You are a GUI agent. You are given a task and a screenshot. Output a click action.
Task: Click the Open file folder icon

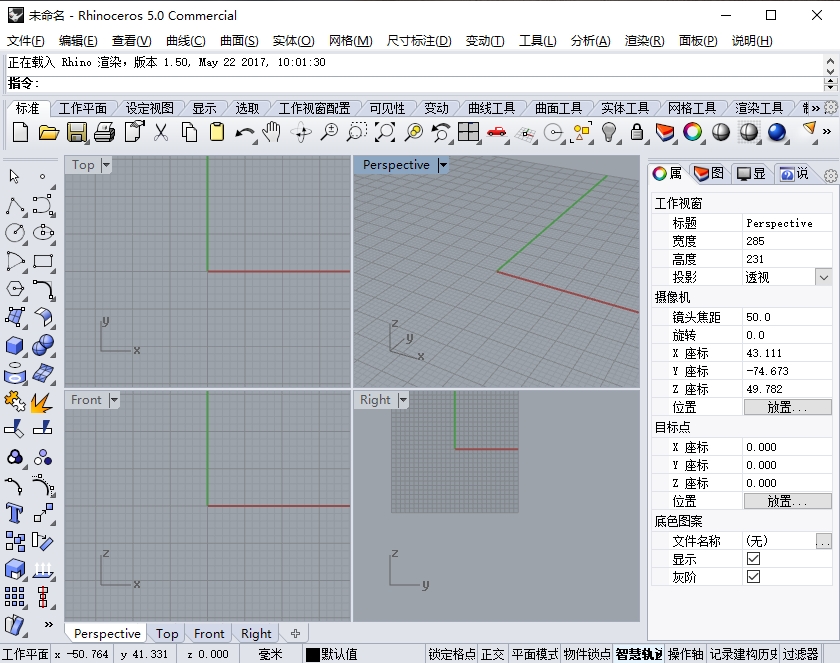pyautogui.click(x=48, y=133)
